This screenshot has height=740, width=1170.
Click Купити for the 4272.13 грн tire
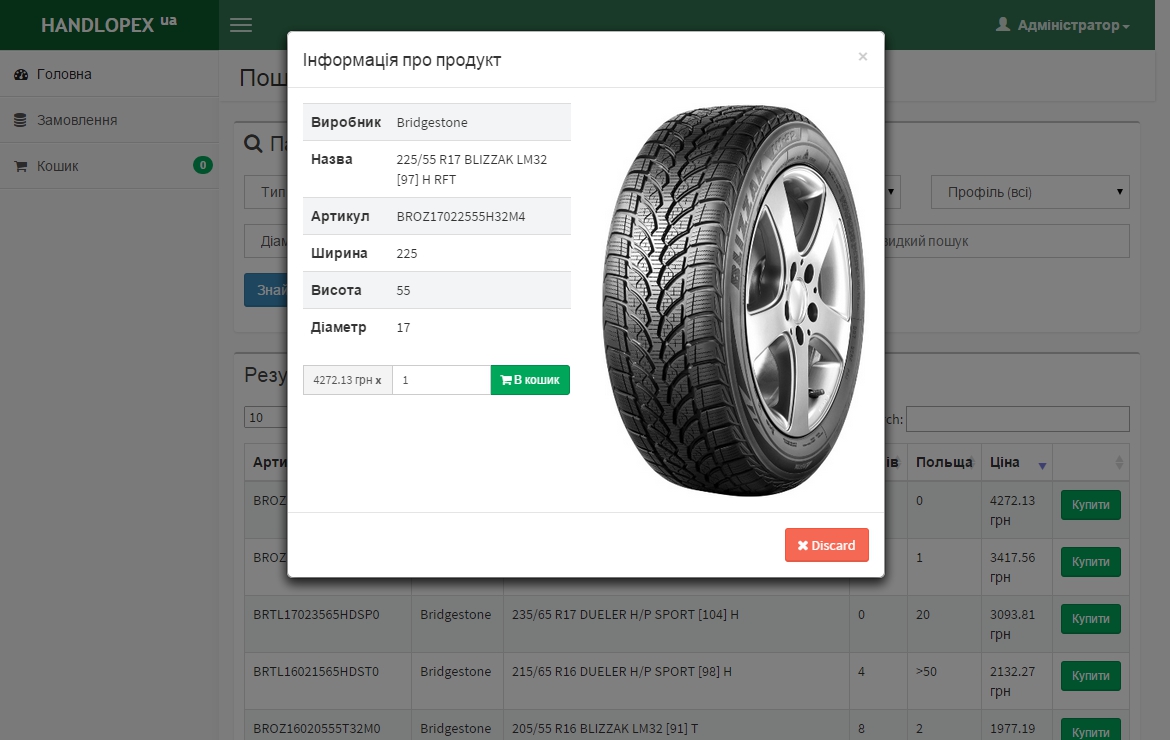click(x=1090, y=505)
